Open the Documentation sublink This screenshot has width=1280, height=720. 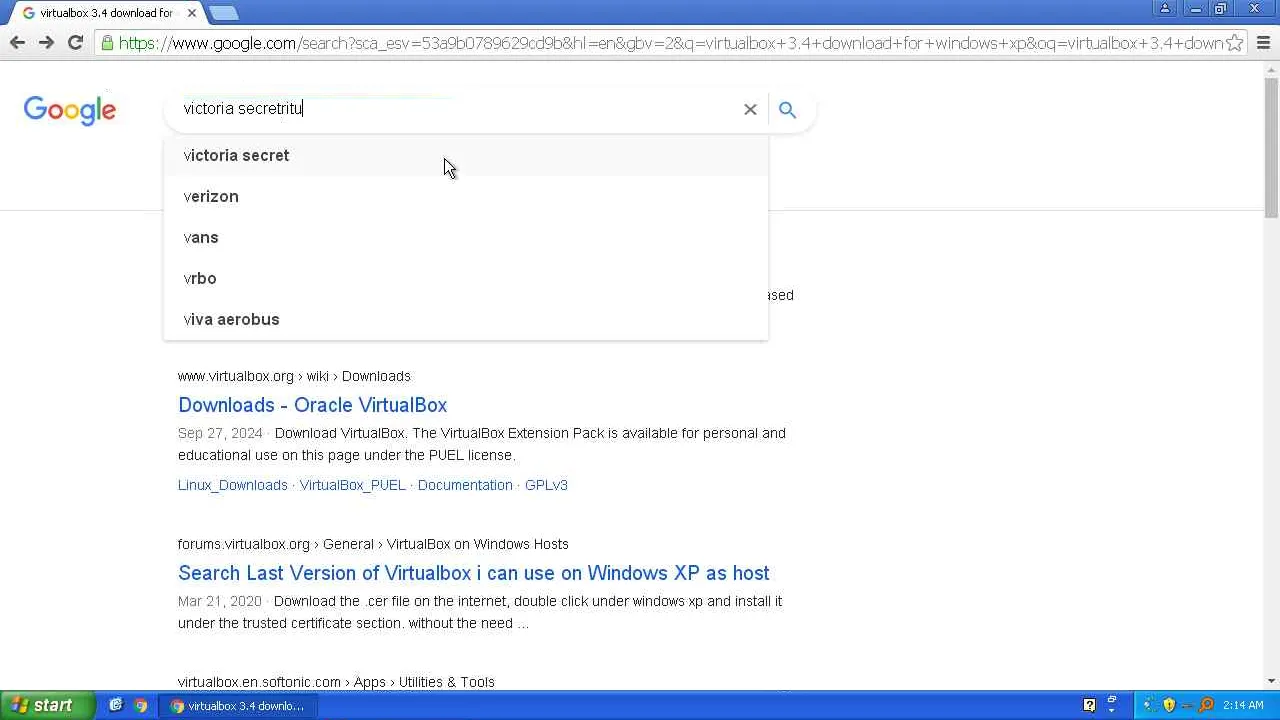[x=465, y=485]
